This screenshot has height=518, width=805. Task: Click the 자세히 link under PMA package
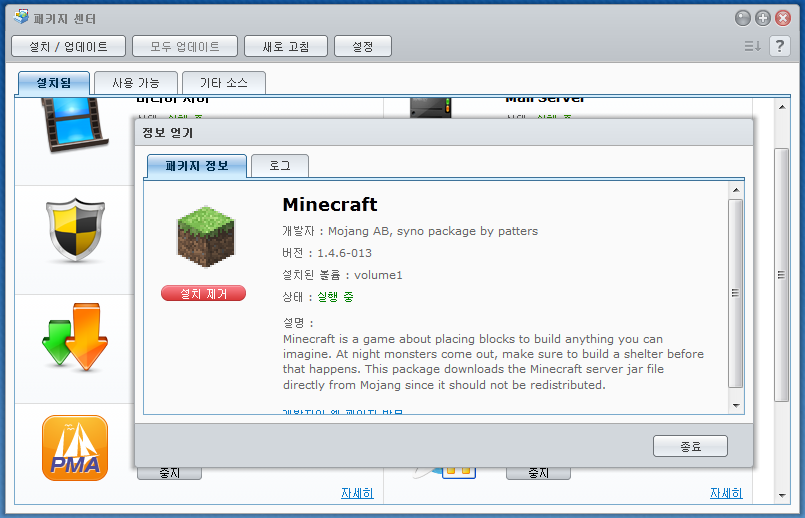click(357, 493)
